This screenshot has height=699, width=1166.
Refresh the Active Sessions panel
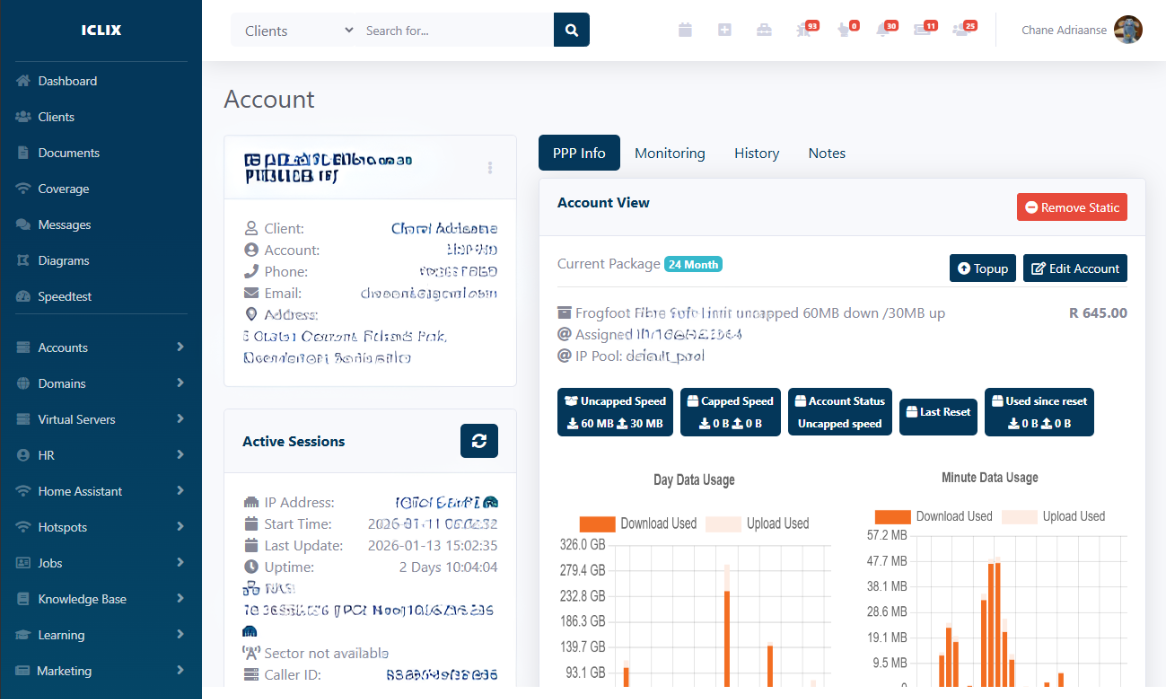pos(479,441)
